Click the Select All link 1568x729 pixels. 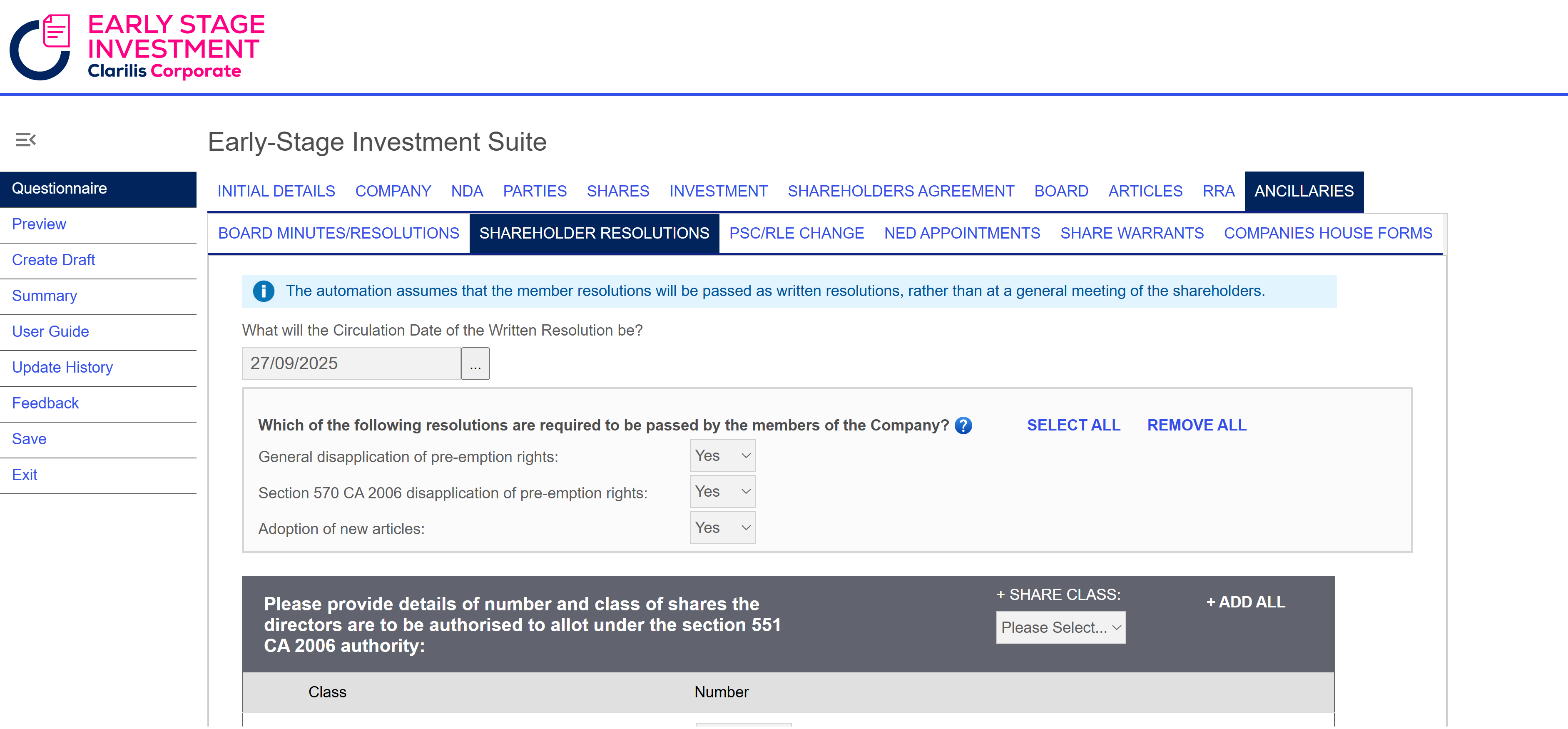click(1073, 425)
